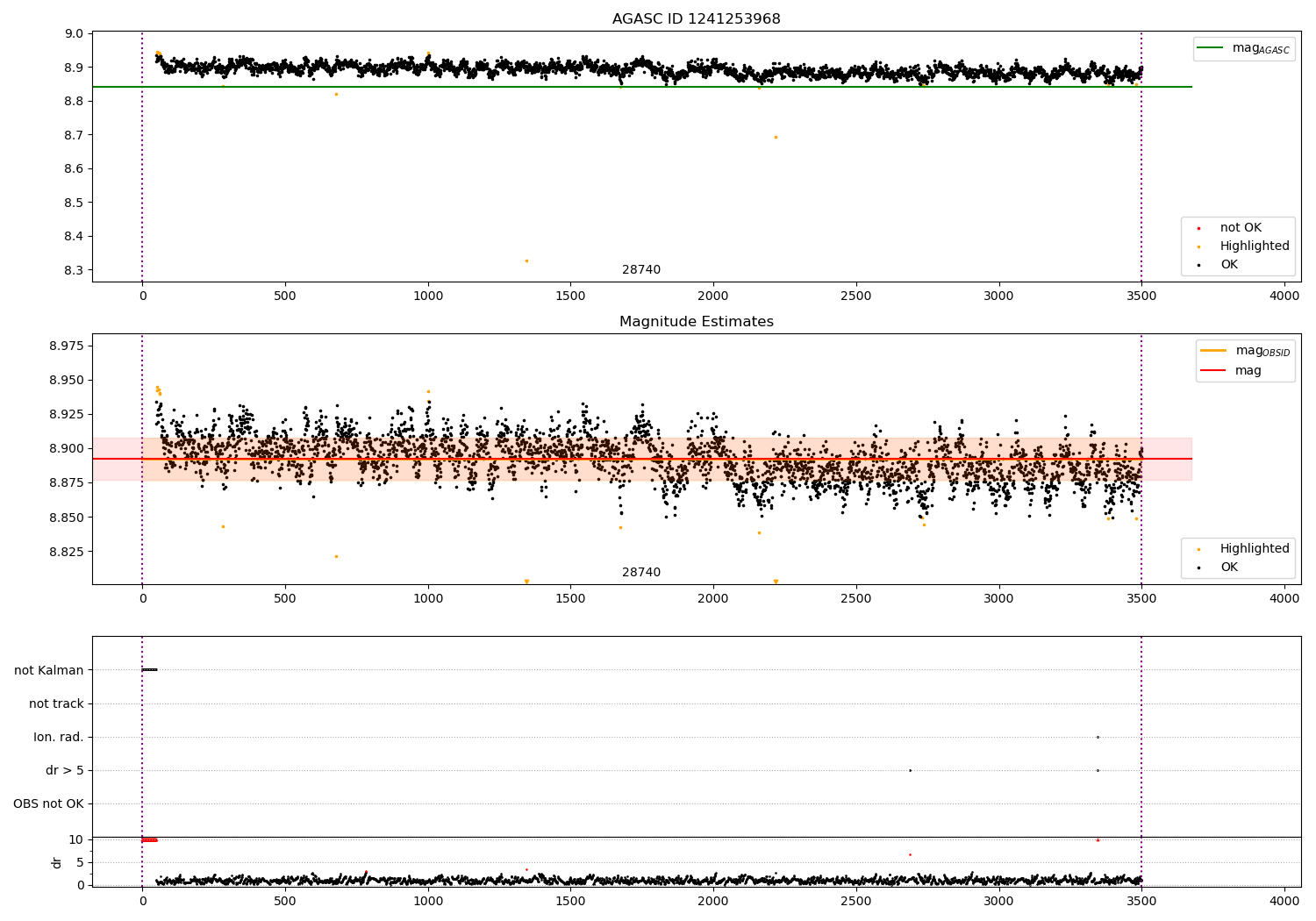Image resolution: width=1316 pixels, height=921 pixels.
Task: Click the 'AGASC ID 1241253968' plot title
Action: [x=696, y=19]
